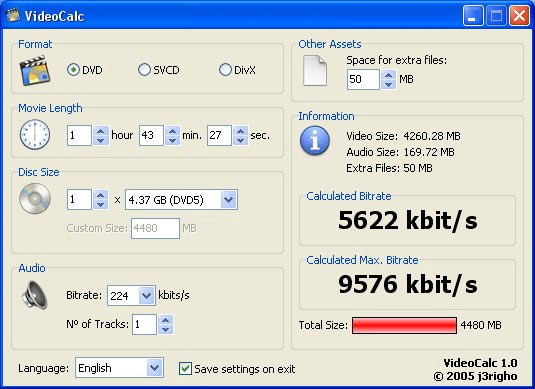Screen dimensions: 535x389
Task: Click the red Total Size progress bar
Action: 404,325
